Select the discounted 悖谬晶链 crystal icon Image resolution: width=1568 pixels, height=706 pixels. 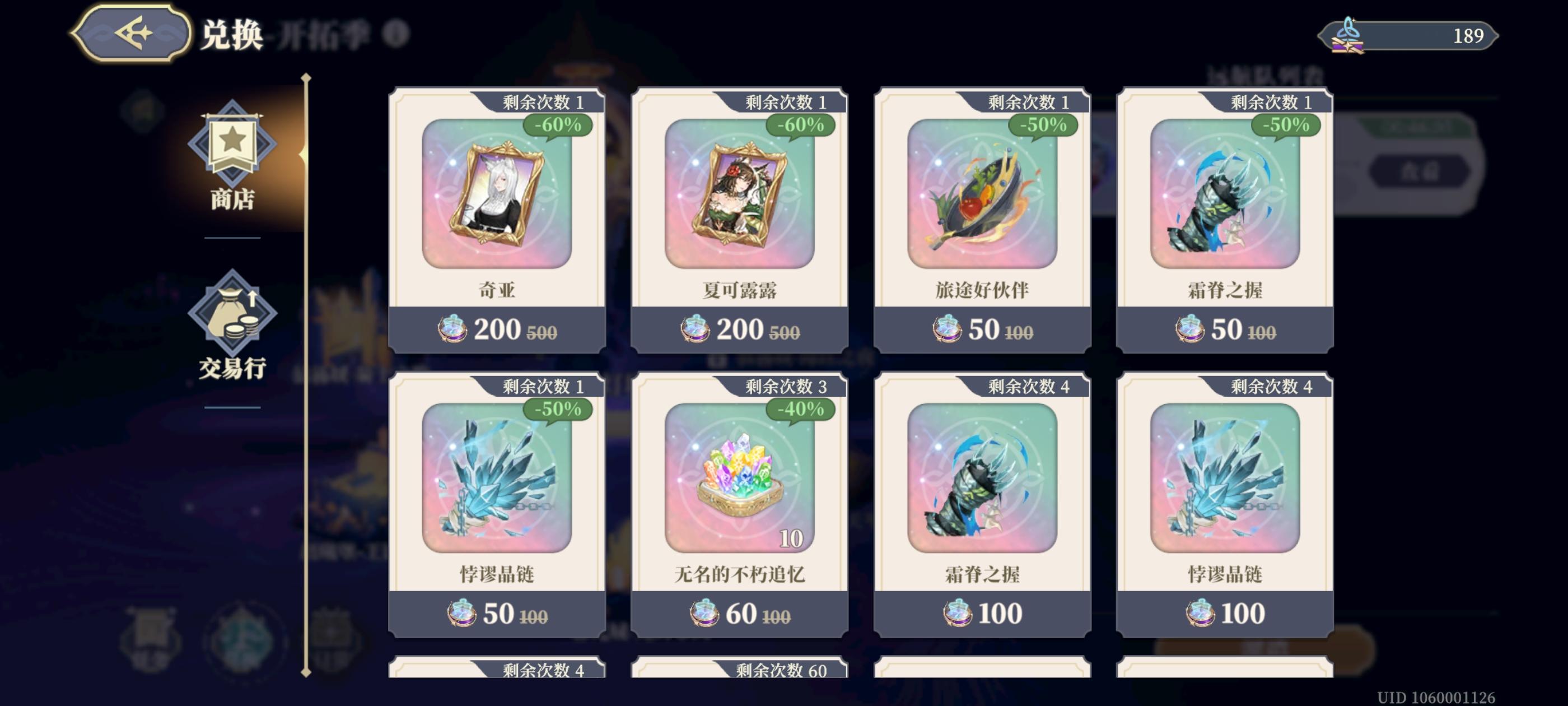coord(497,478)
